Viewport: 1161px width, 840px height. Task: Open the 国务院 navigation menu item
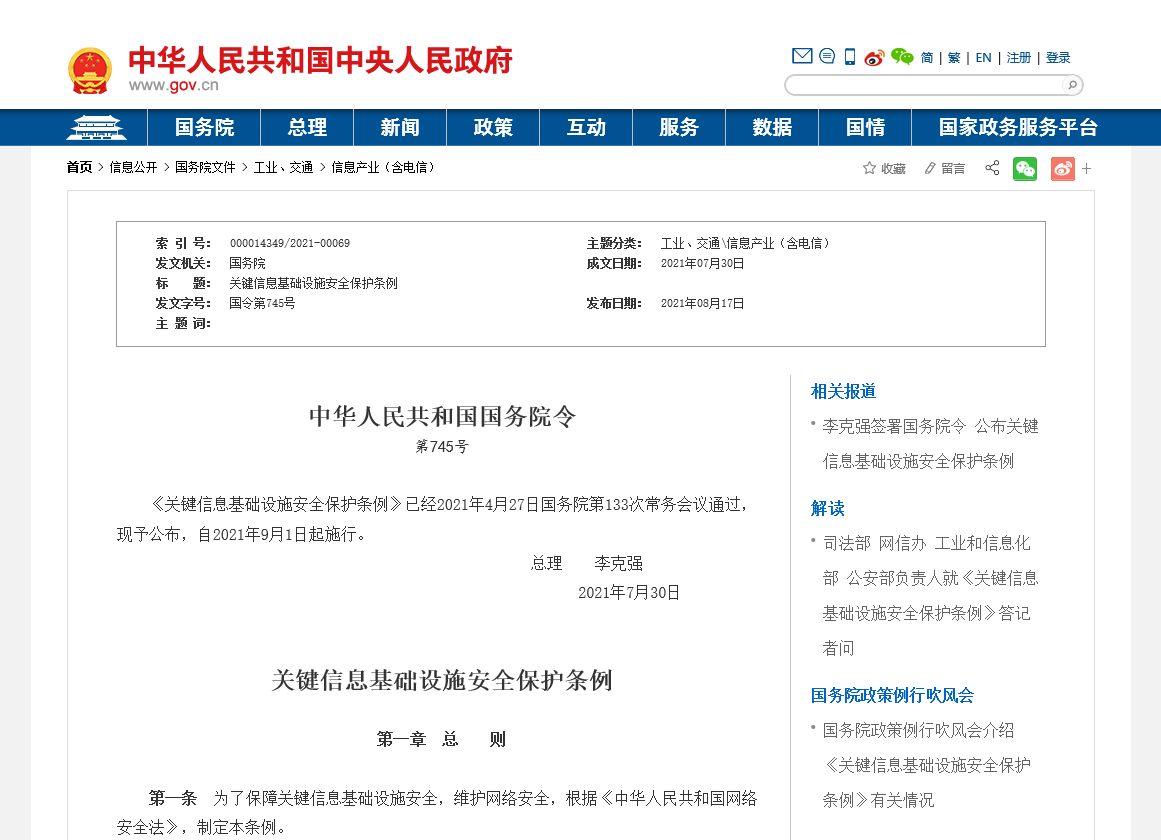204,128
